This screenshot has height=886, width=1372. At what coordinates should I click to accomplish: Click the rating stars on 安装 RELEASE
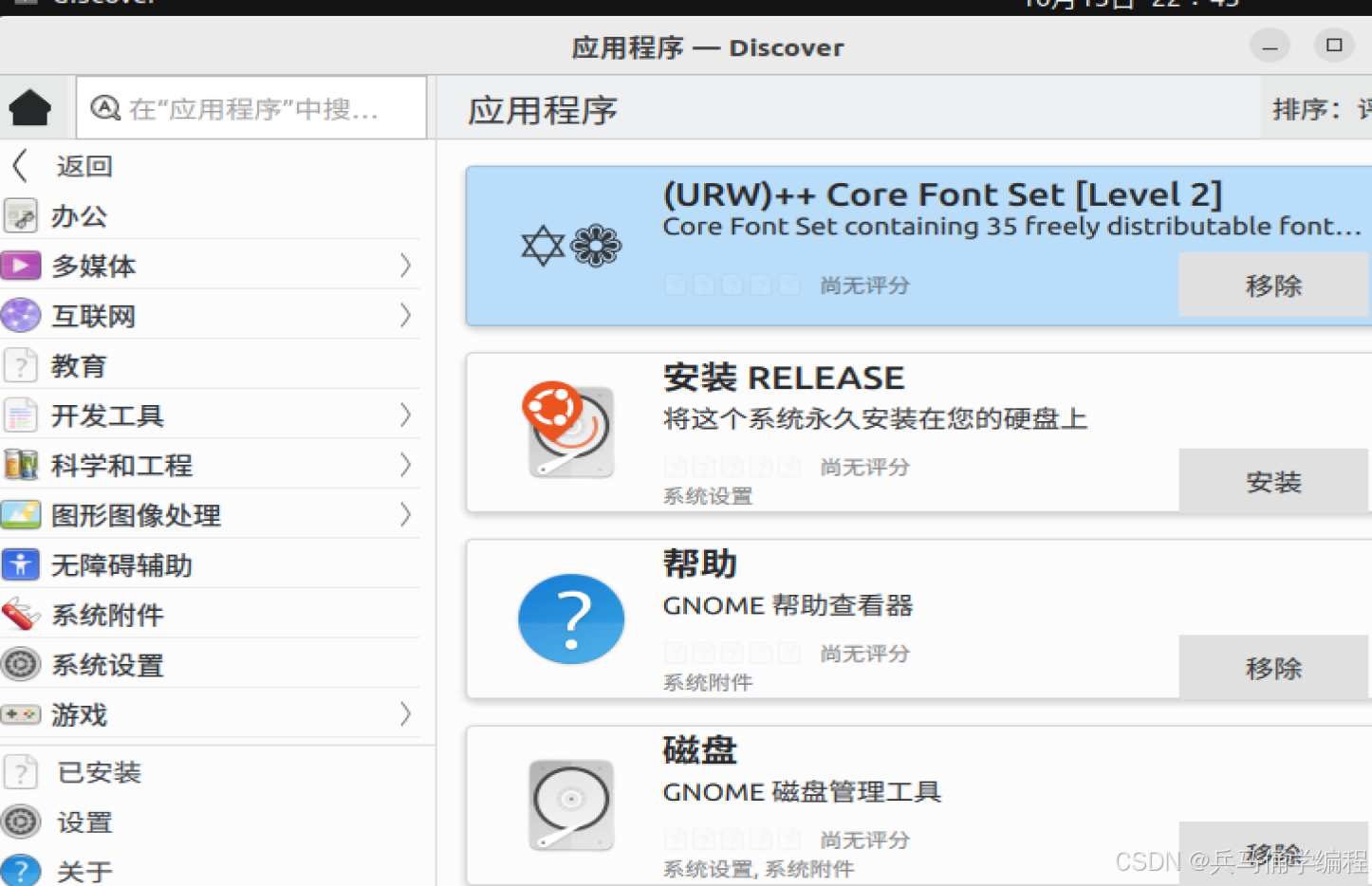tap(732, 467)
